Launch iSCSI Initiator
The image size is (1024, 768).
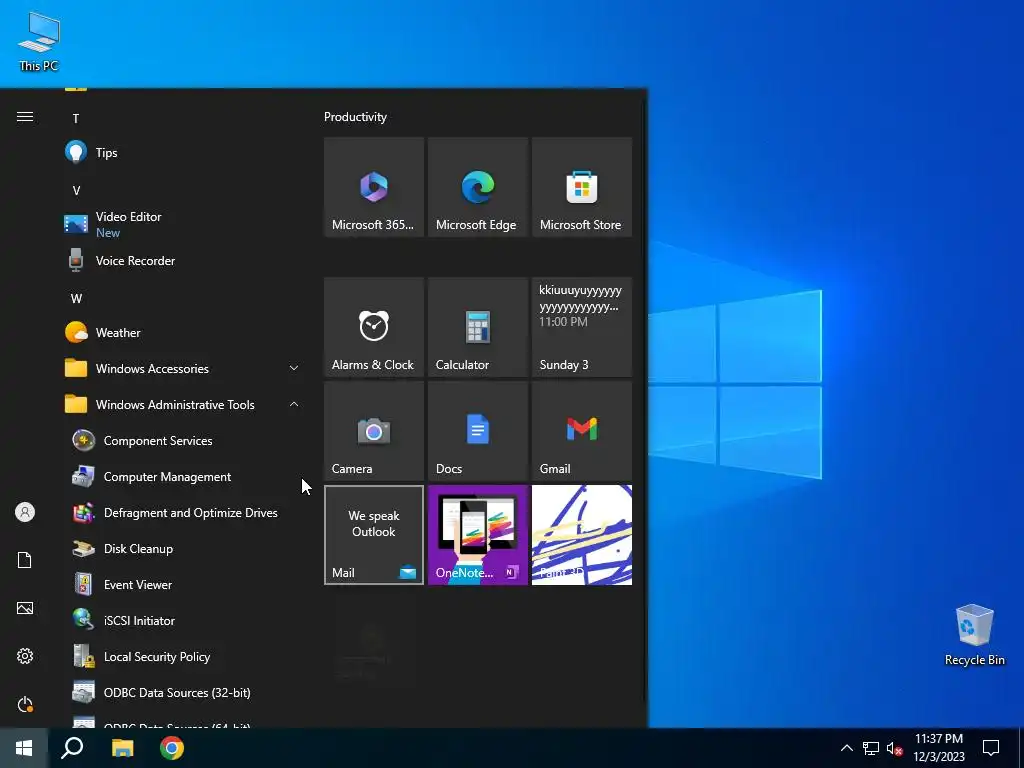click(x=183, y=620)
